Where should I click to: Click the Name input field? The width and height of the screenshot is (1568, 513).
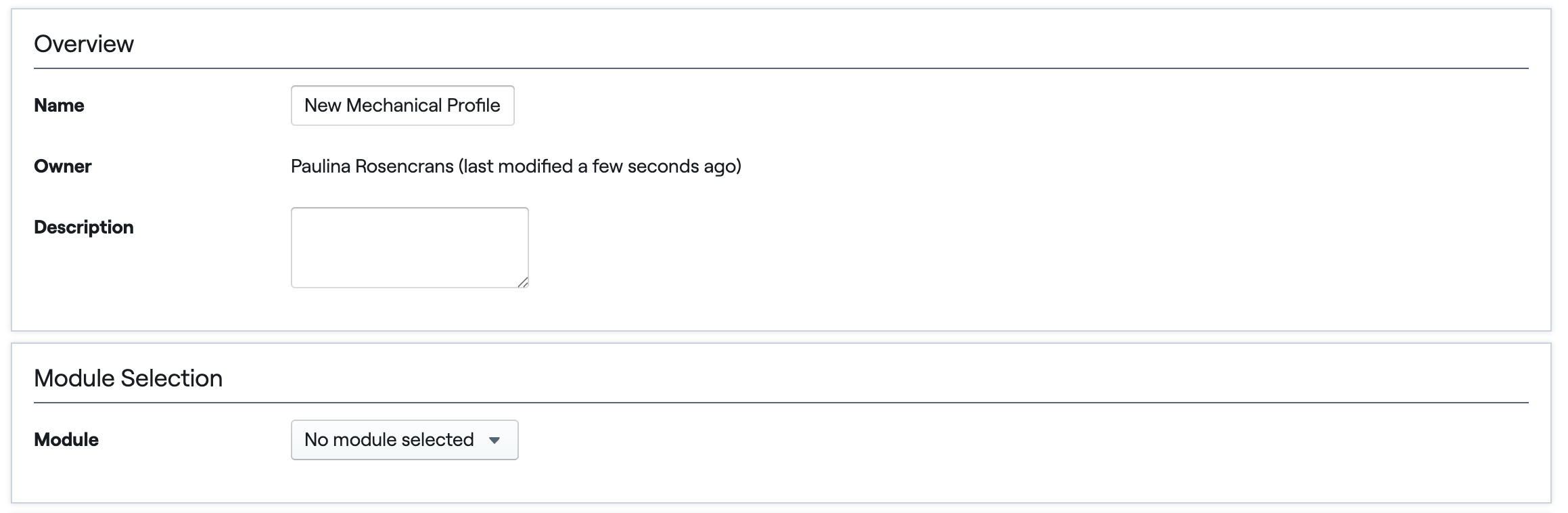(402, 106)
